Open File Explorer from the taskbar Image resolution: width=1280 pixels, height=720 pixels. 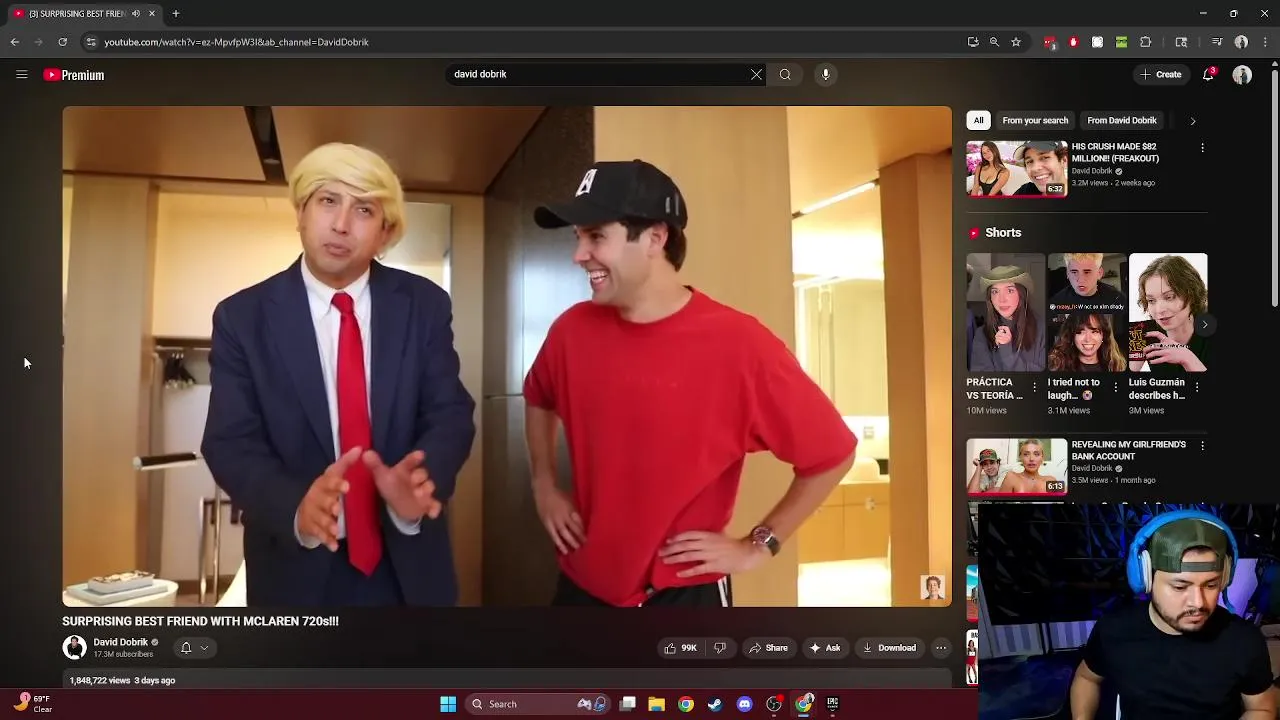656,704
